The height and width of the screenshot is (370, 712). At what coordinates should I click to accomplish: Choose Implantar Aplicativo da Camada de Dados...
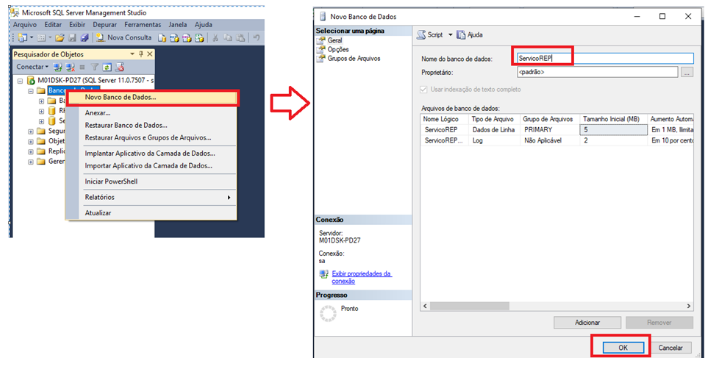pos(151,153)
